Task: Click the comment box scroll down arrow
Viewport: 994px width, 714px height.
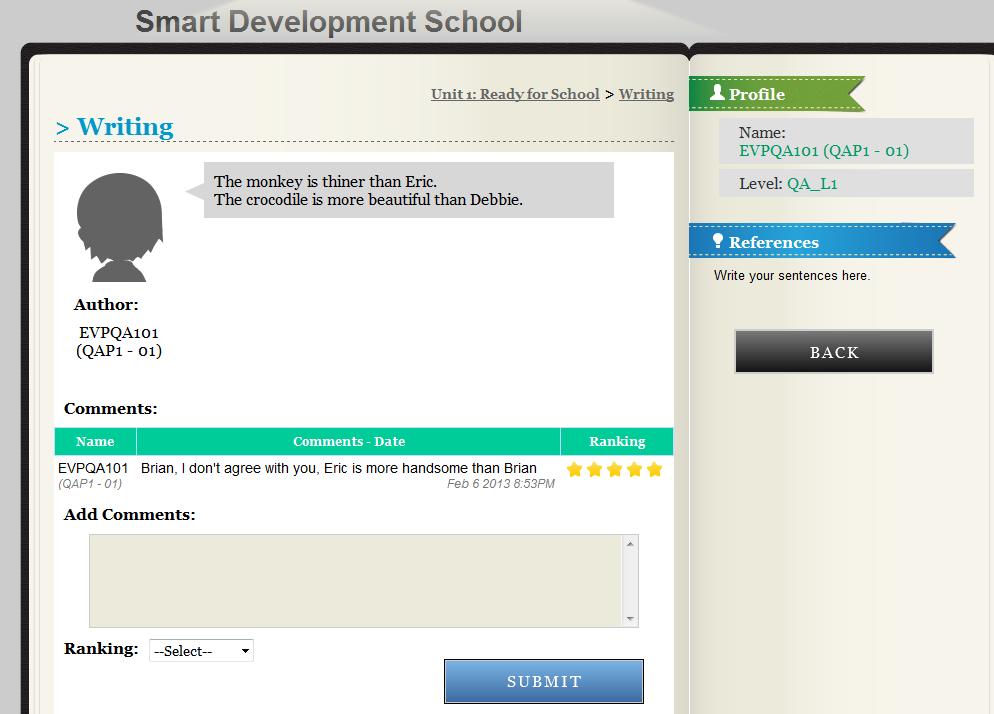Action: 630,618
